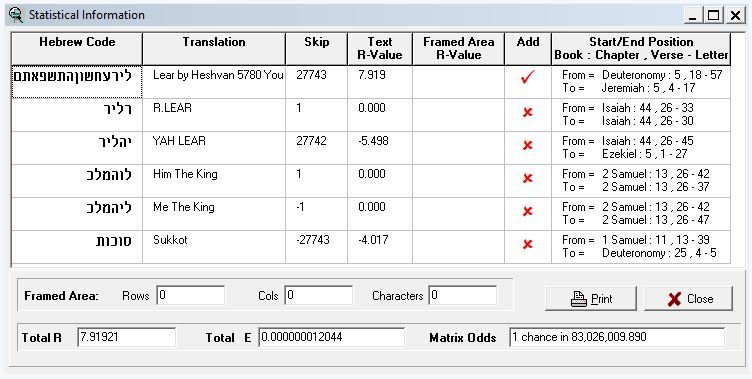Click the Rows input field
752x379 pixels.
(x=190, y=295)
